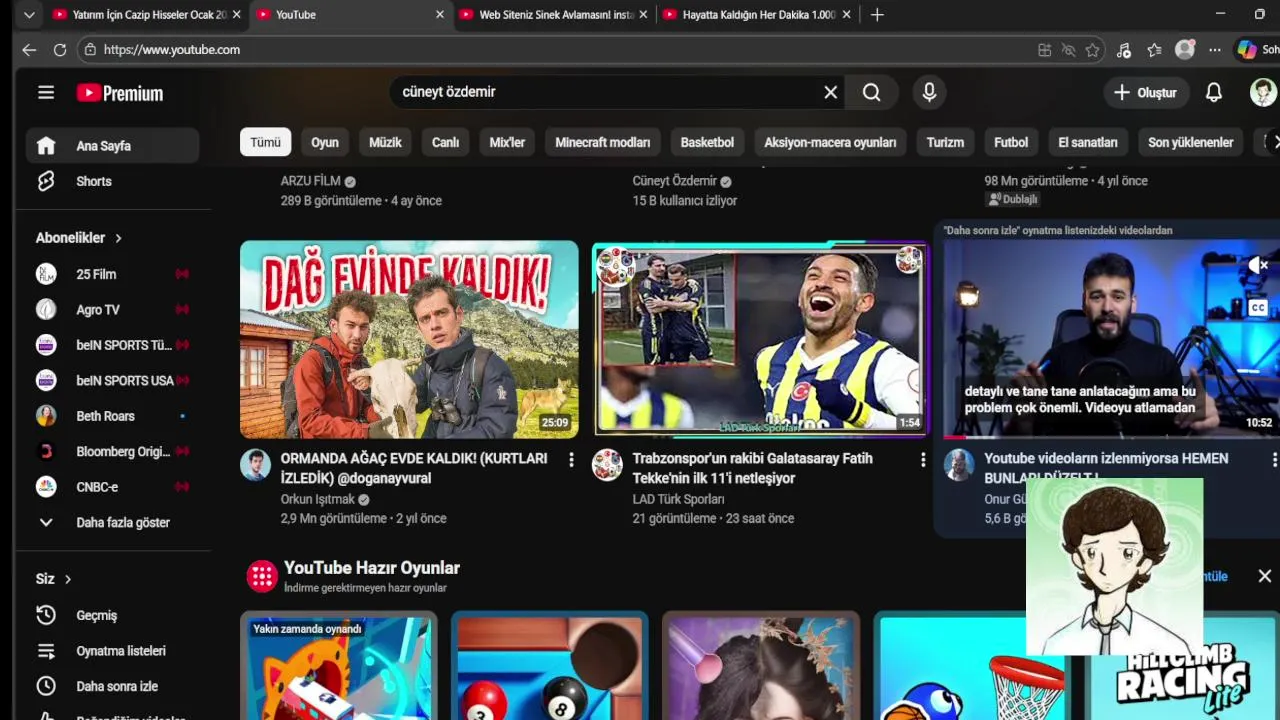
Task: Select Turizm filter chip
Action: click(x=945, y=142)
